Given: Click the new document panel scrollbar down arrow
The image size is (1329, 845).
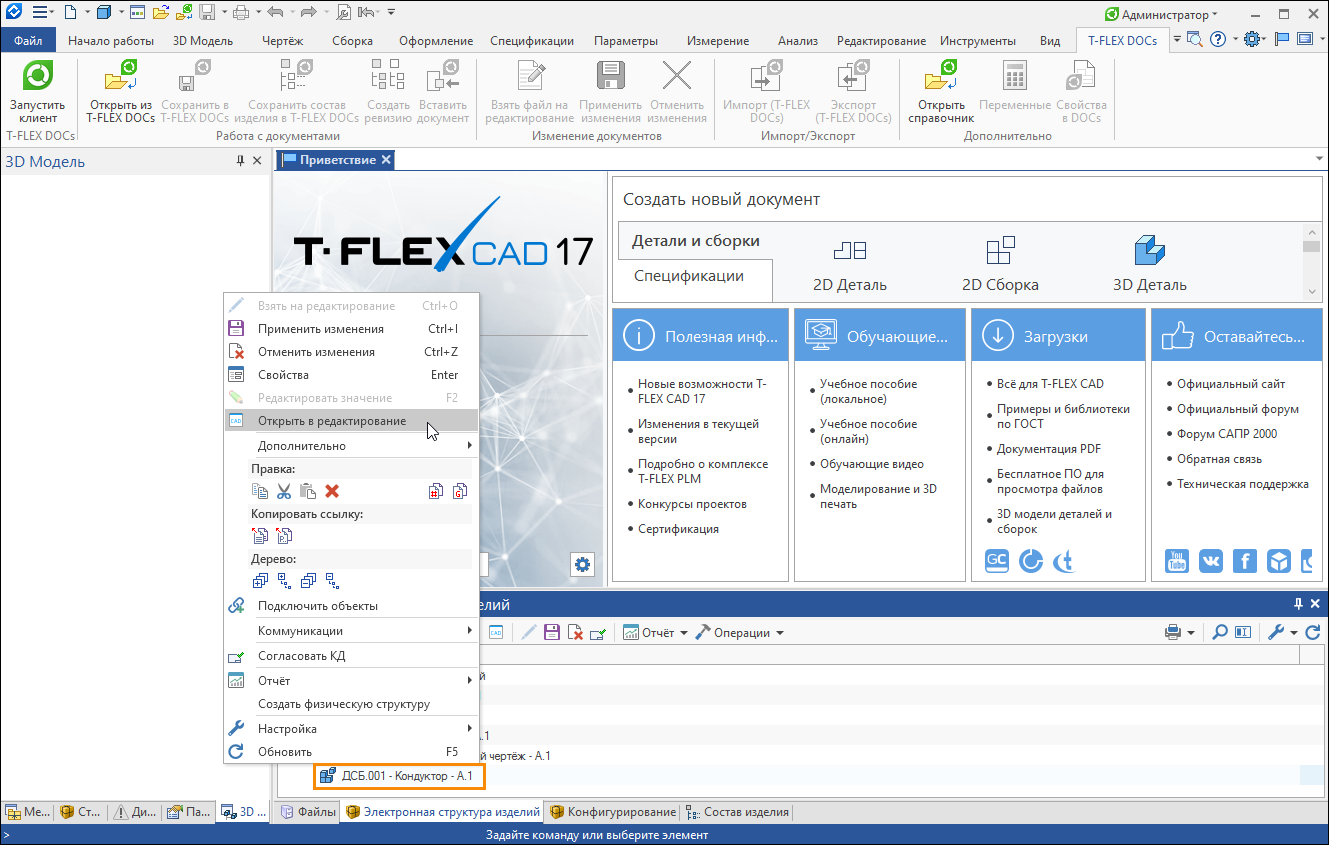Looking at the screenshot, I should 1311,291.
